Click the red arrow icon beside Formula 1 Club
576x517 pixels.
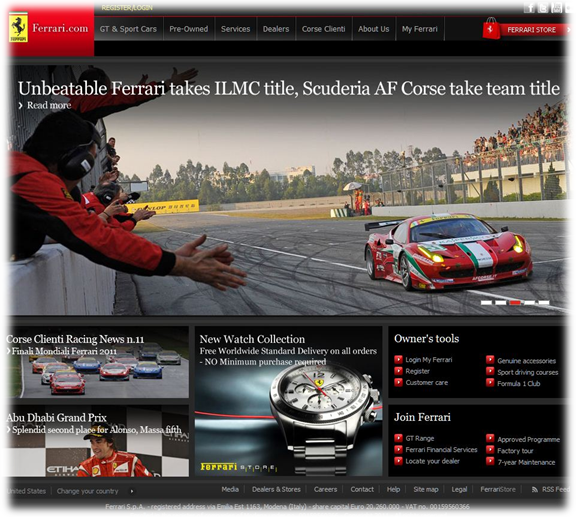coord(490,383)
